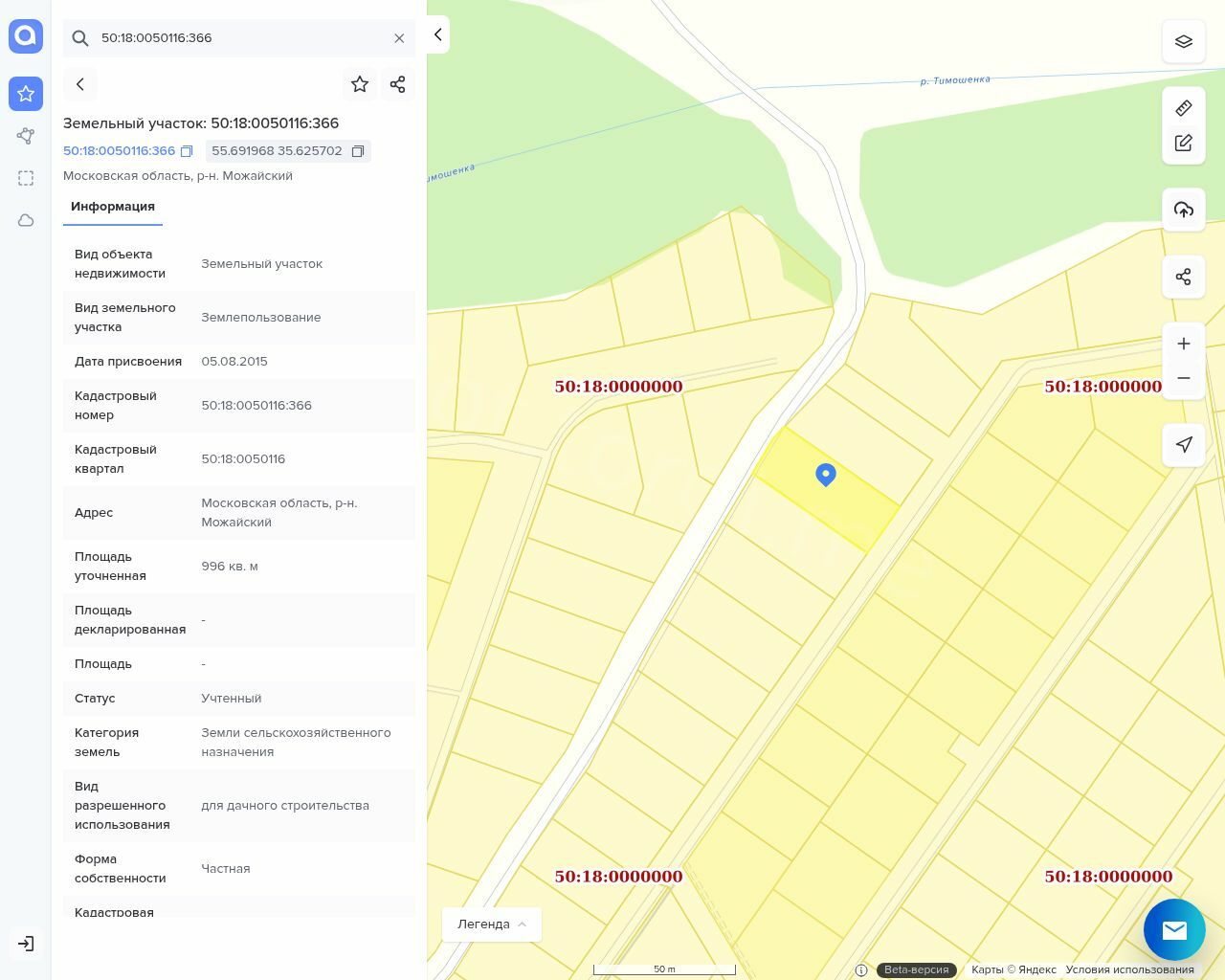Clear the search field text
Image resolution: width=1225 pixels, height=980 pixels.
pos(399,38)
